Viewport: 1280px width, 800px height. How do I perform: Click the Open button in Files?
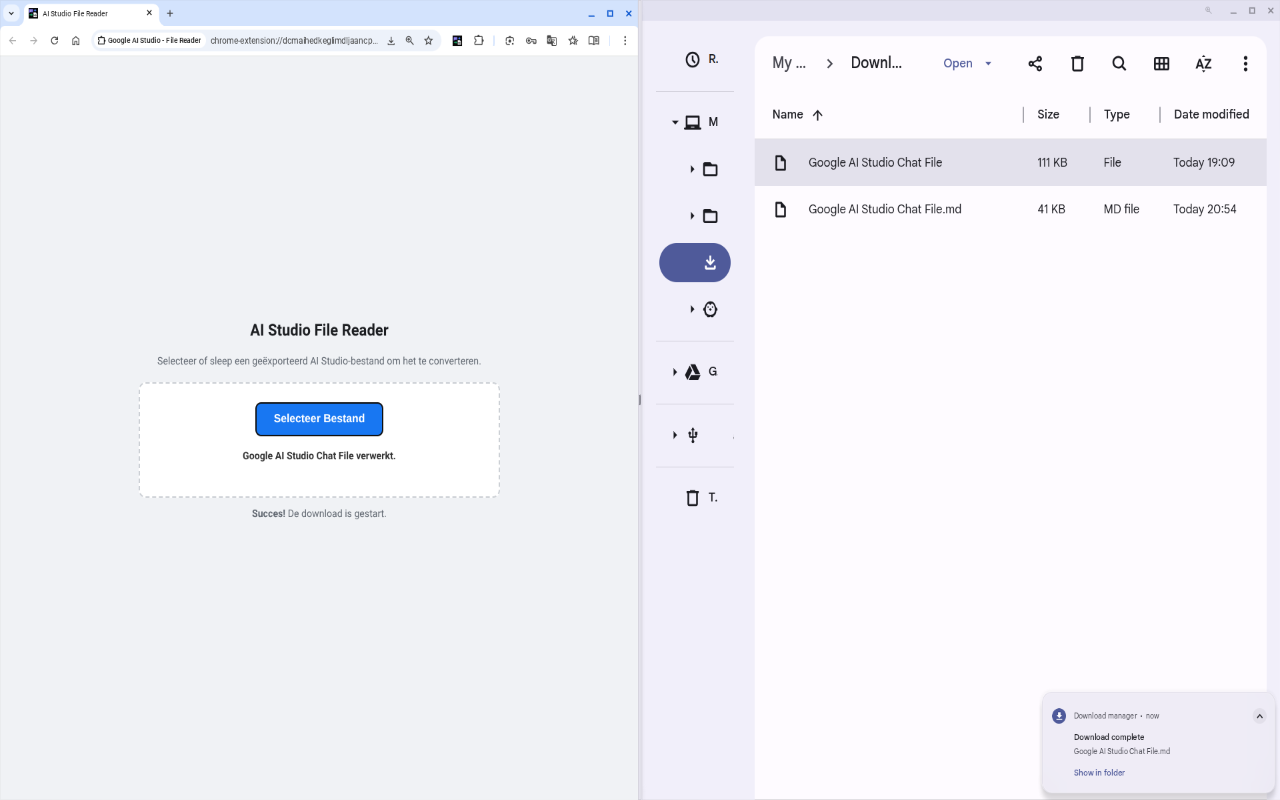[958, 64]
